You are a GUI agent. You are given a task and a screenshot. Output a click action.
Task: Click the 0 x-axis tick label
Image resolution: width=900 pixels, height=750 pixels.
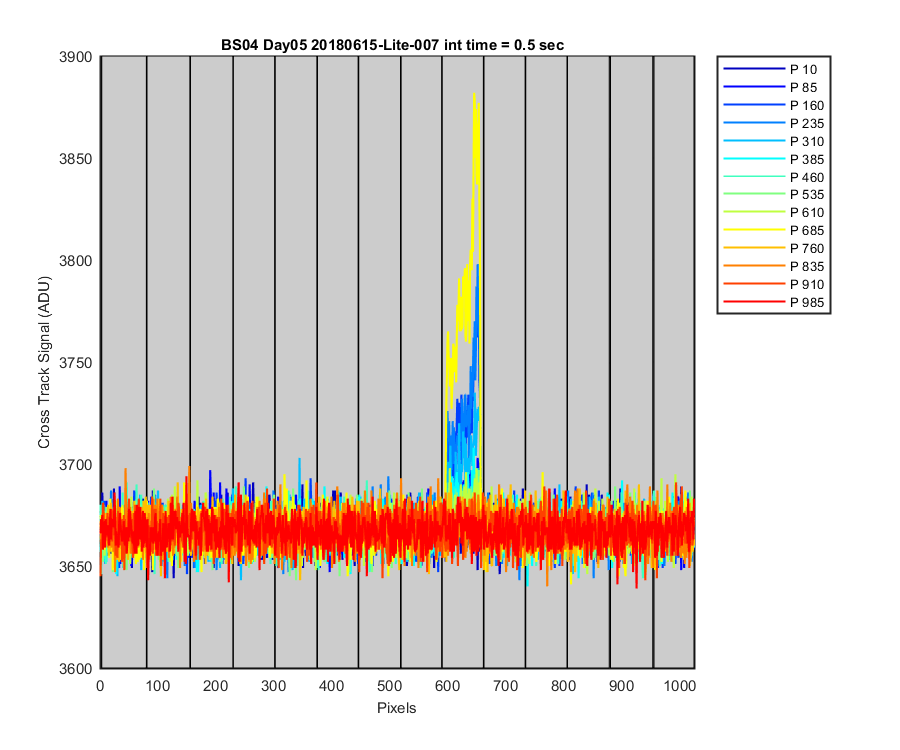pyautogui.click(x=100, y=686)
